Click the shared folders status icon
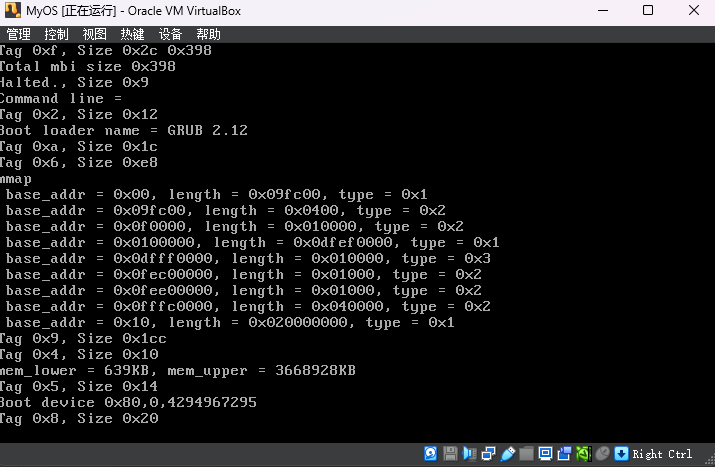 tap(526, 454)
